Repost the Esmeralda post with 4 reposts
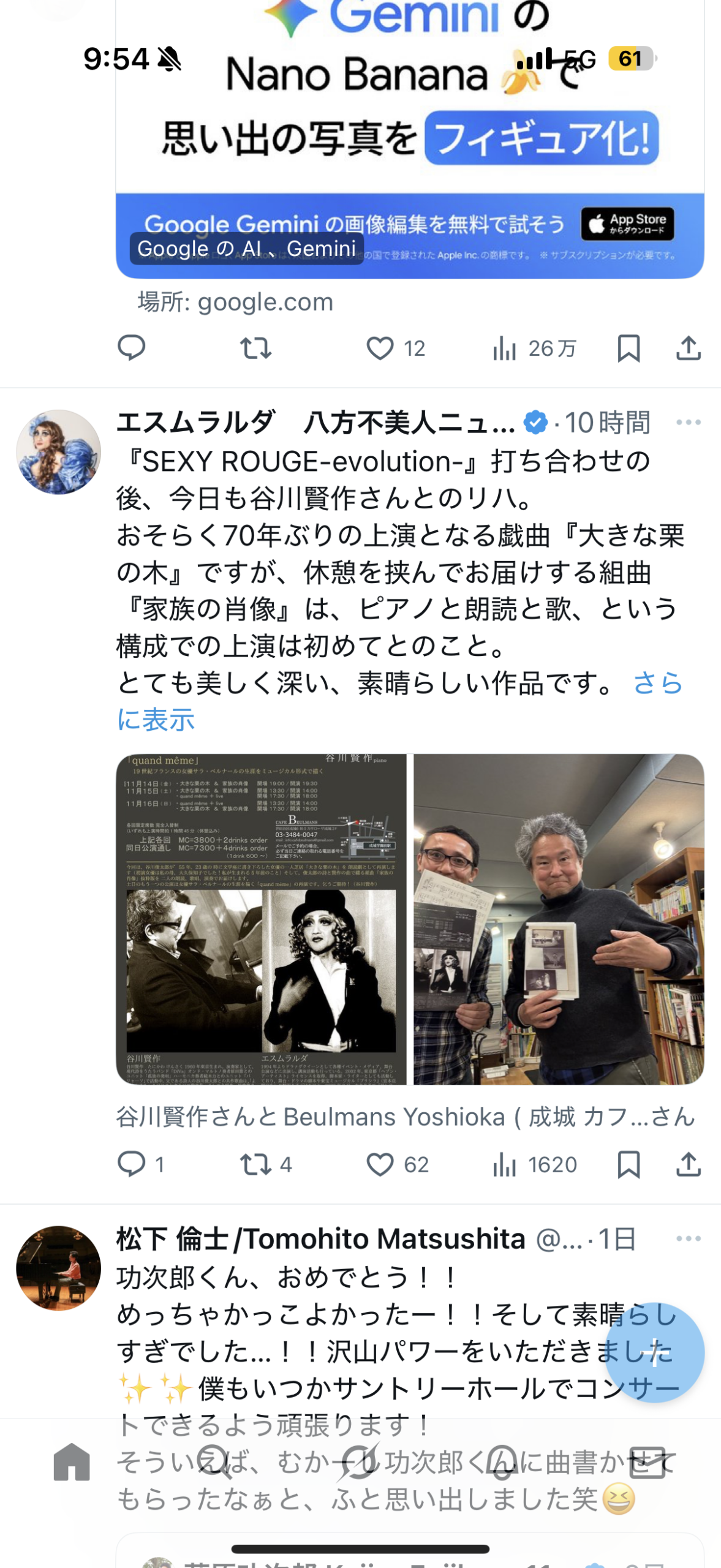 coord(266,1164)
